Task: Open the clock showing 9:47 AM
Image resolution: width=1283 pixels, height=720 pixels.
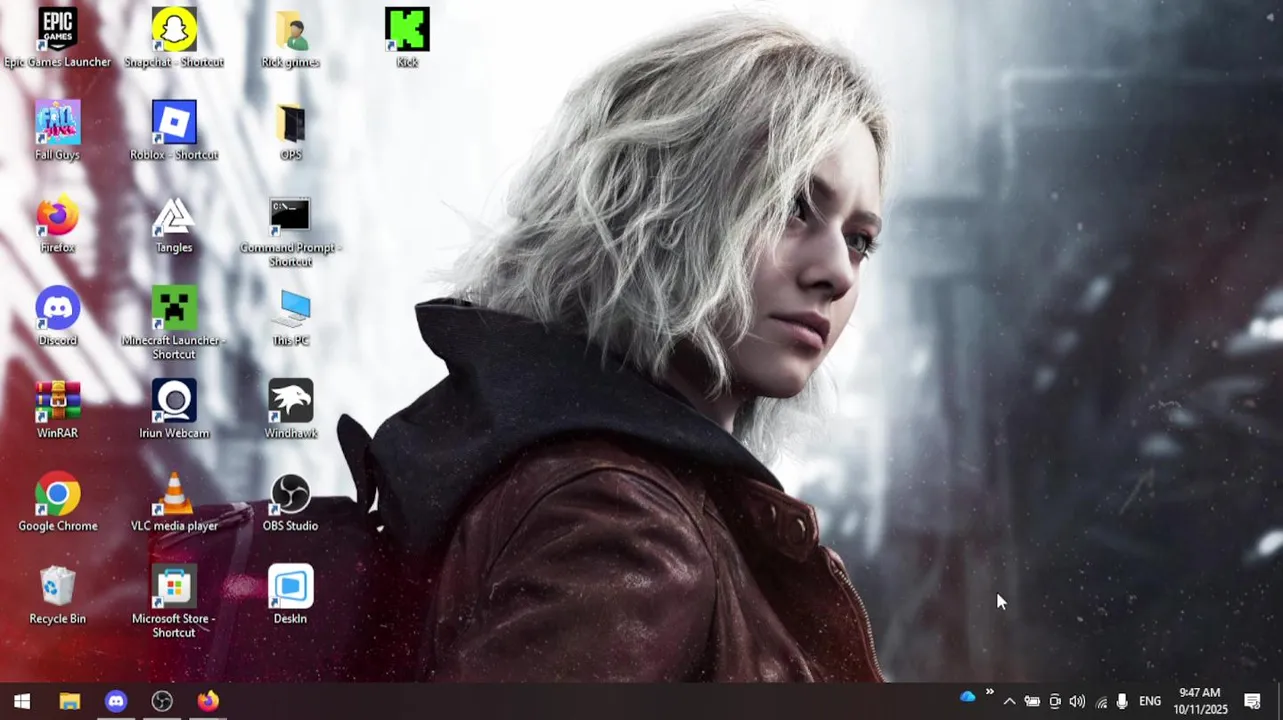Action: pyautogui.click(x=1200, y=701)
